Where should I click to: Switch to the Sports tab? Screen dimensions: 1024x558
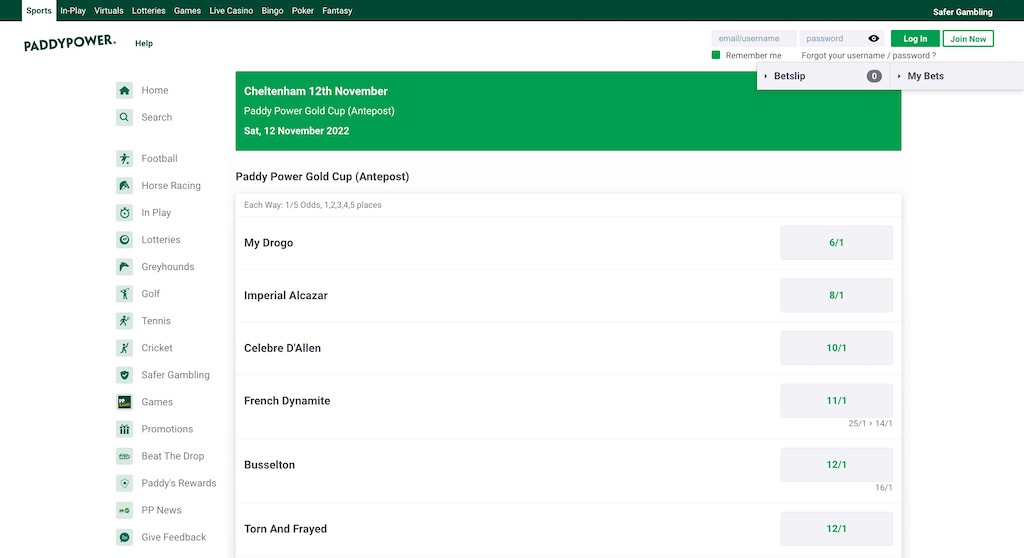pos(39,10)
